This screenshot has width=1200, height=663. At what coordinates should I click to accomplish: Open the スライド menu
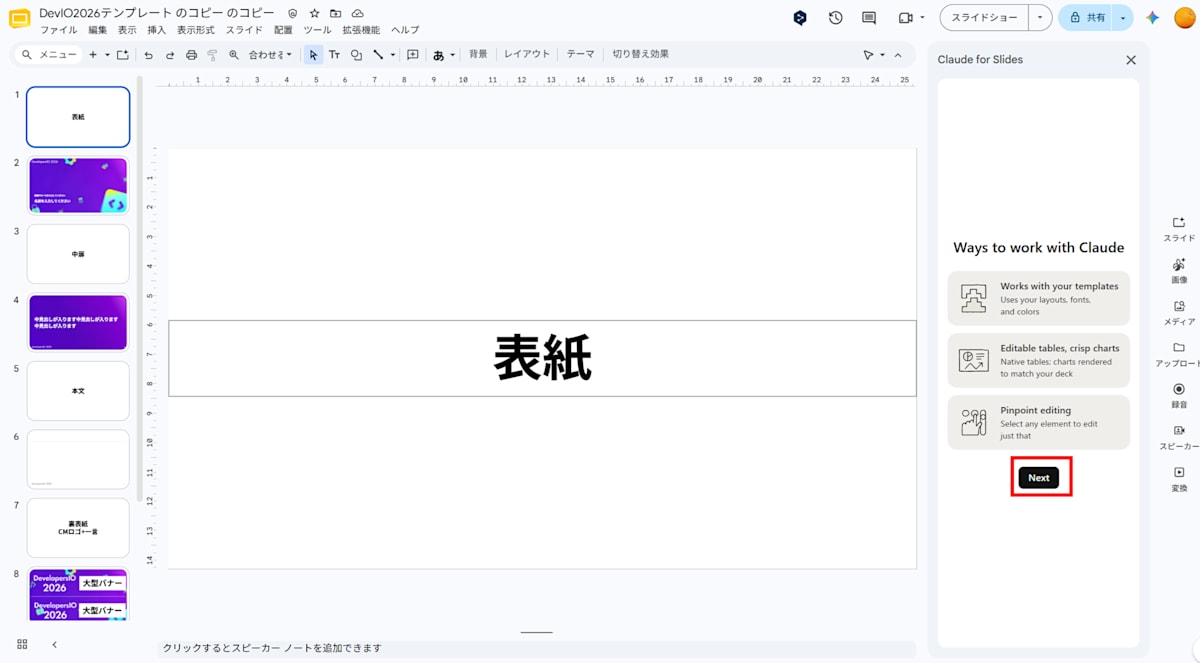coord(244,30)
